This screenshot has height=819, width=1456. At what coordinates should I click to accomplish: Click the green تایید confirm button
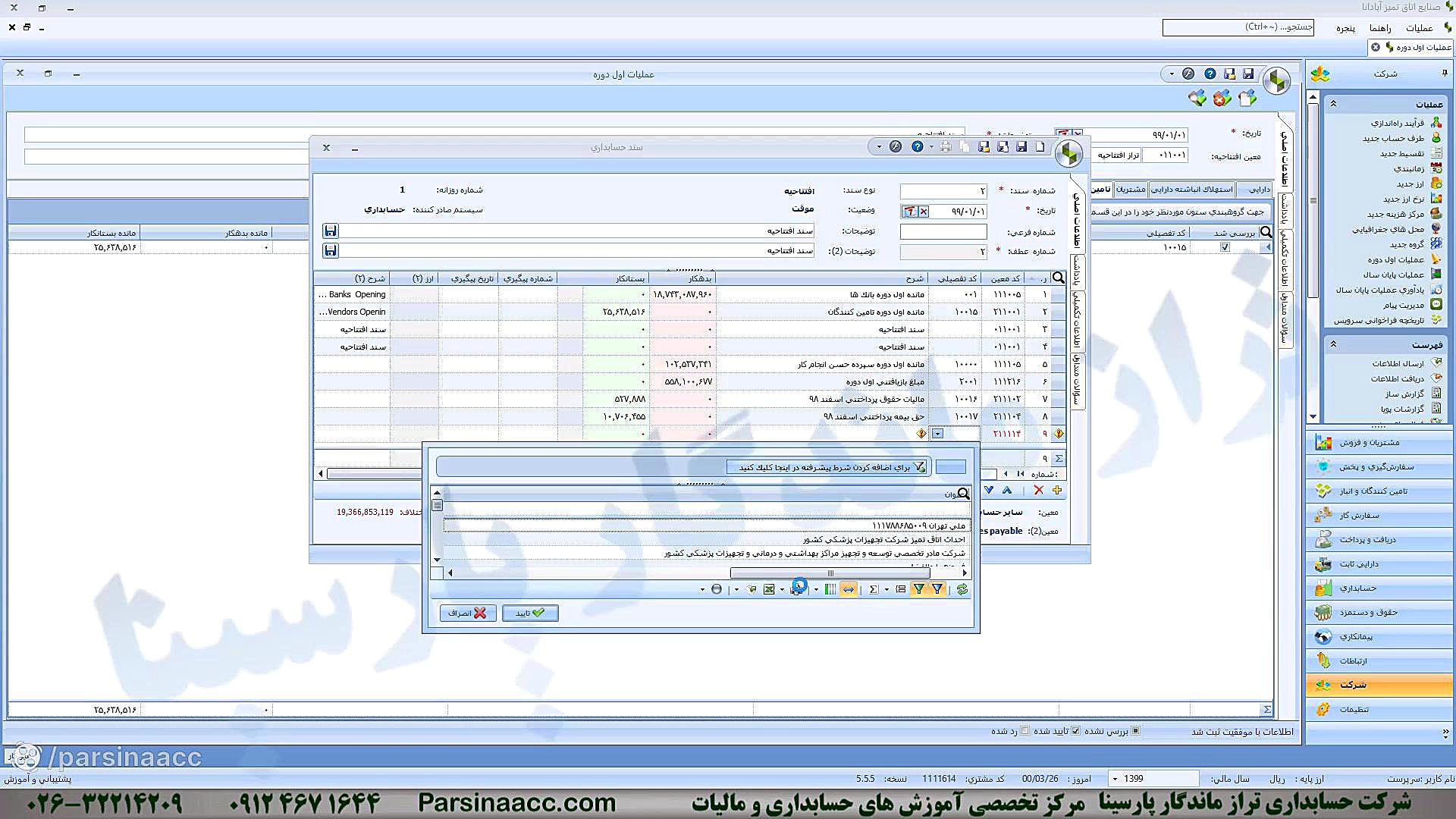tap(530, 613)
